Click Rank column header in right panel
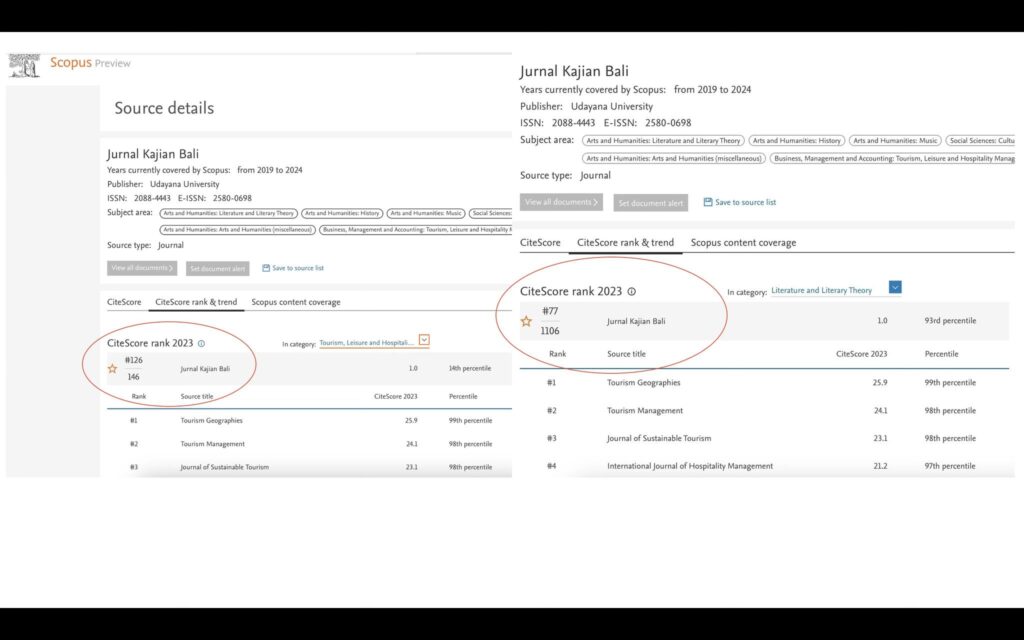Image resolution: width=1024 pixels, height=640 pixels. click(558, 354)
